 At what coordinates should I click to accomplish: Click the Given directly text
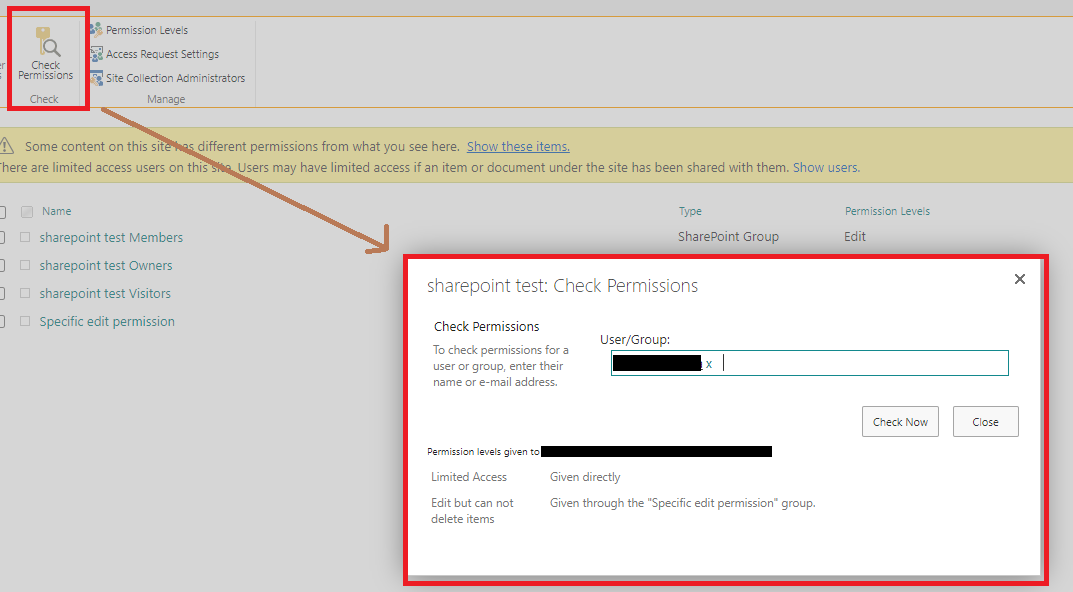pyautogui.click(x=585, y=477)
